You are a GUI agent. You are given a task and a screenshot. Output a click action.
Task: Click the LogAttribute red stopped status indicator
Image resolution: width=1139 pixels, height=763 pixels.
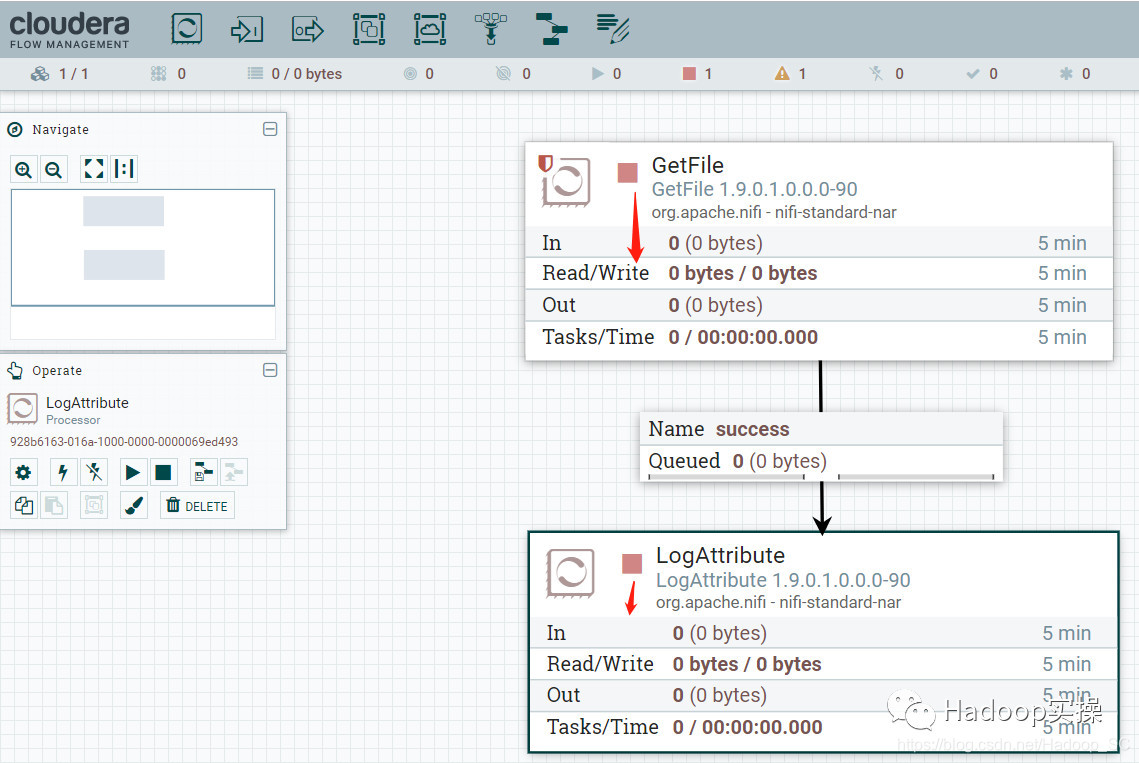(632, 563)
